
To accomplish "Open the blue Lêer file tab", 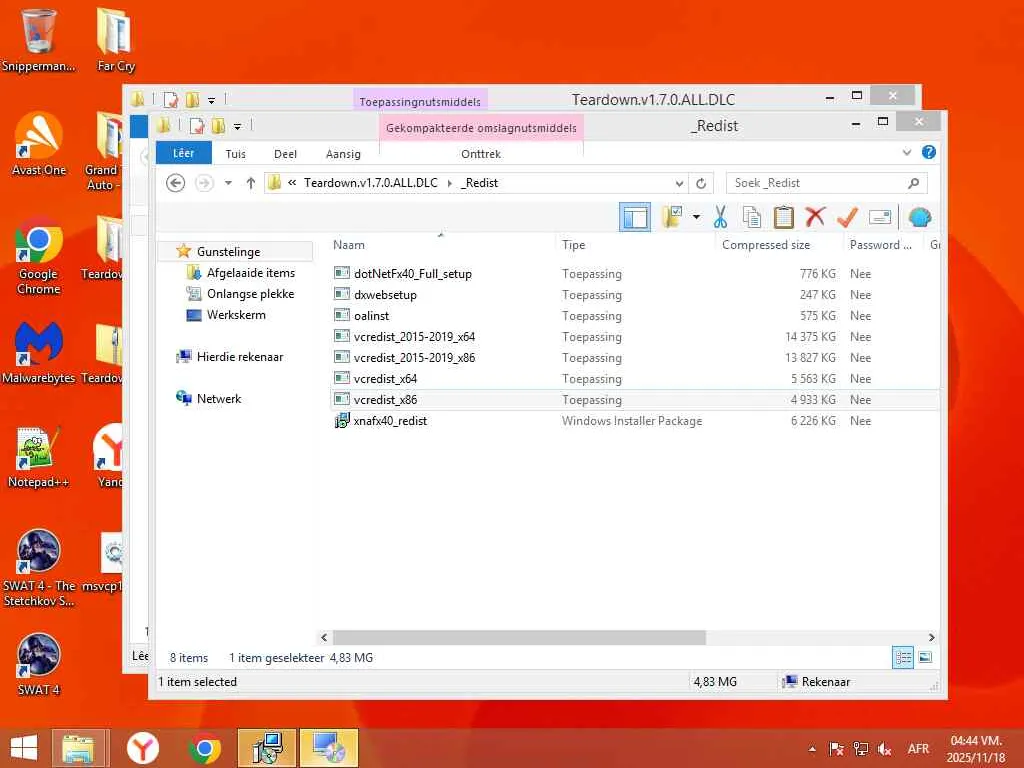I will (x=184, y=153).
